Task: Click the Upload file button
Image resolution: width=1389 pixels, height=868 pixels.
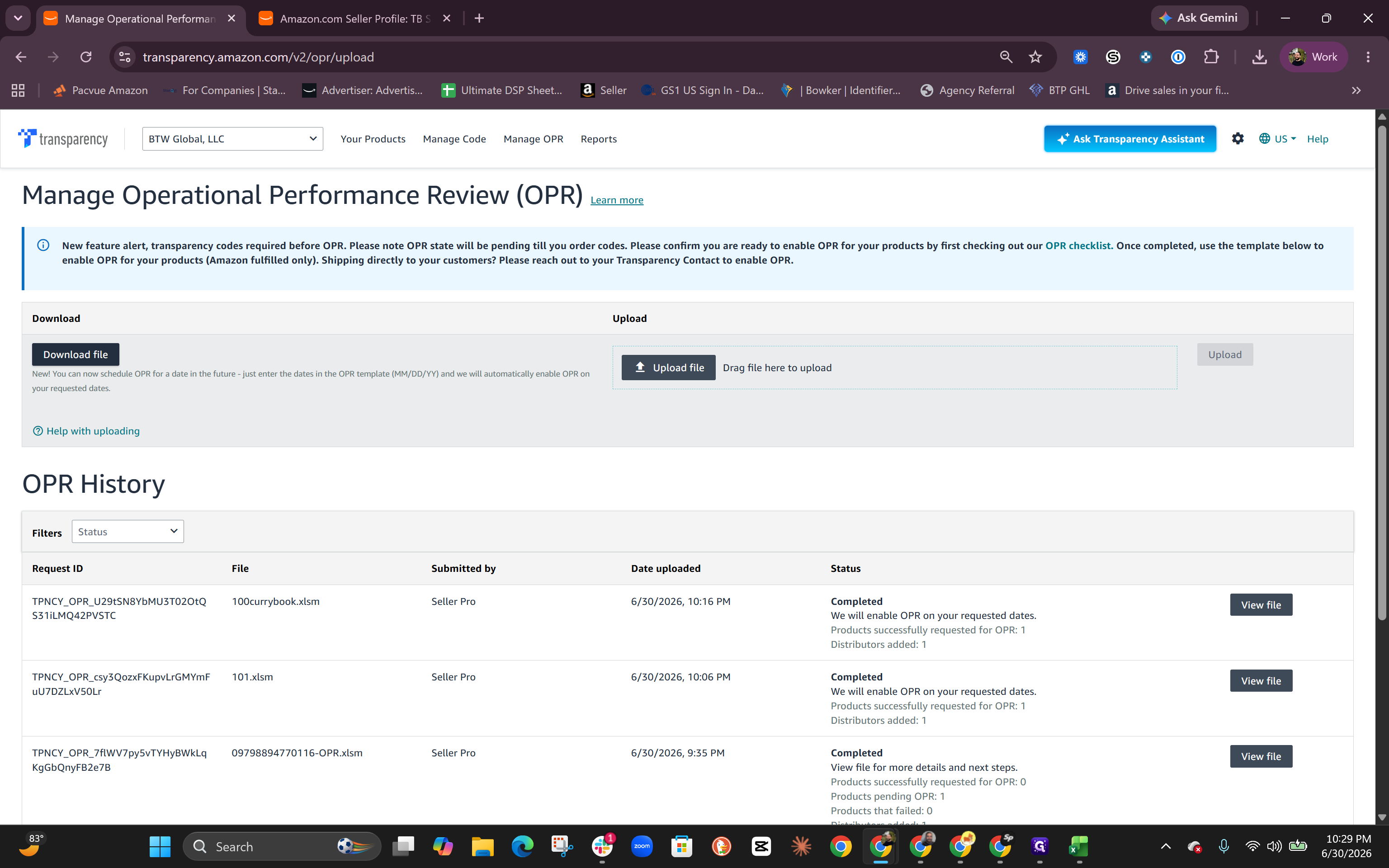Action: [668, 368]
